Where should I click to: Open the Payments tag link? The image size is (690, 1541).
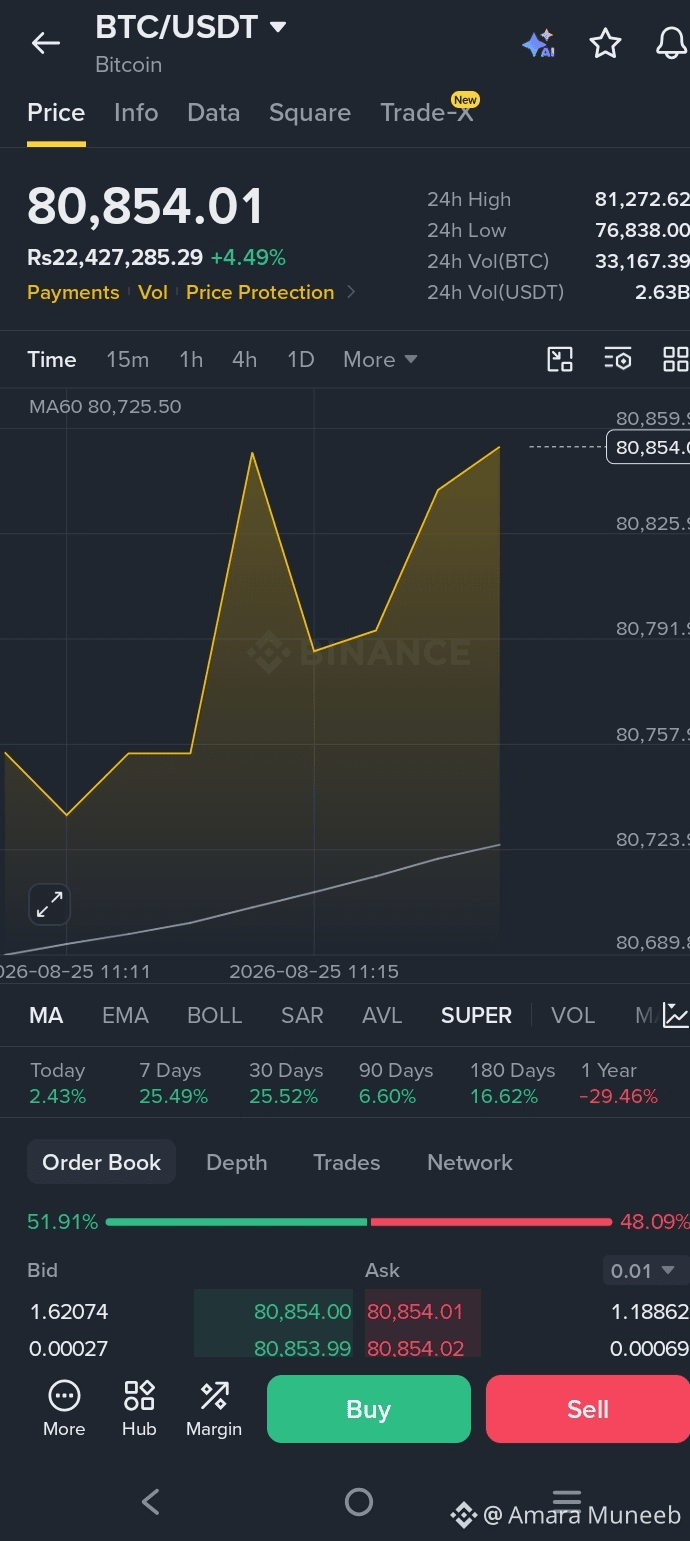(73, 292)
